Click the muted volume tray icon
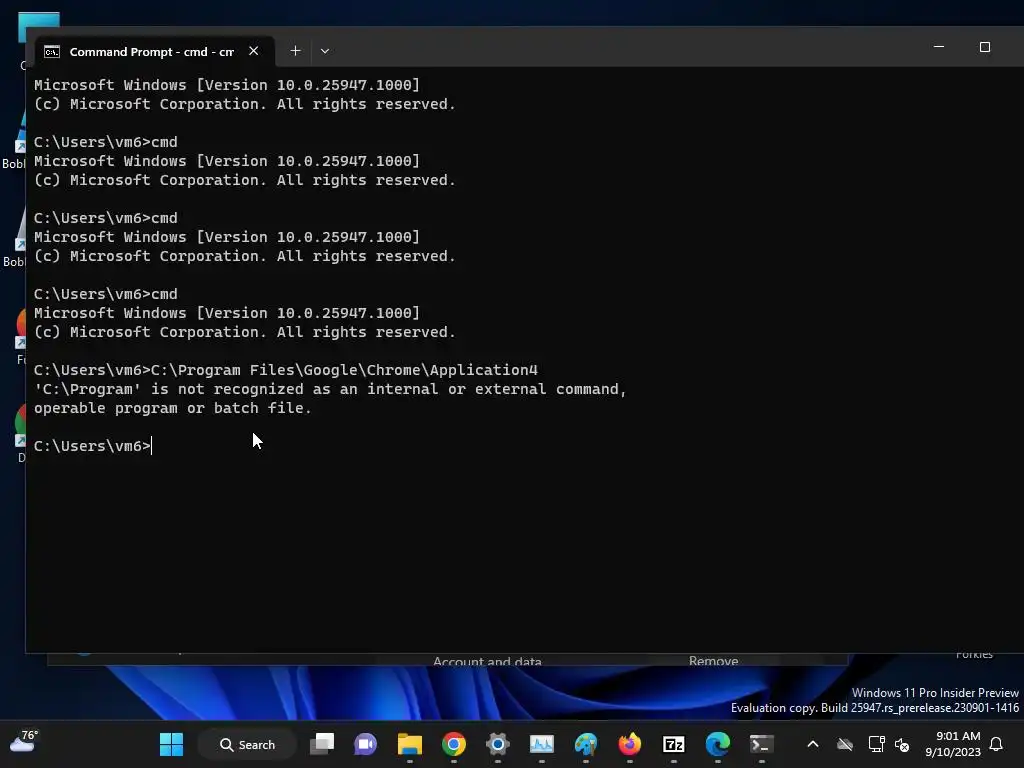1024x768 pixels. (902, 744)
